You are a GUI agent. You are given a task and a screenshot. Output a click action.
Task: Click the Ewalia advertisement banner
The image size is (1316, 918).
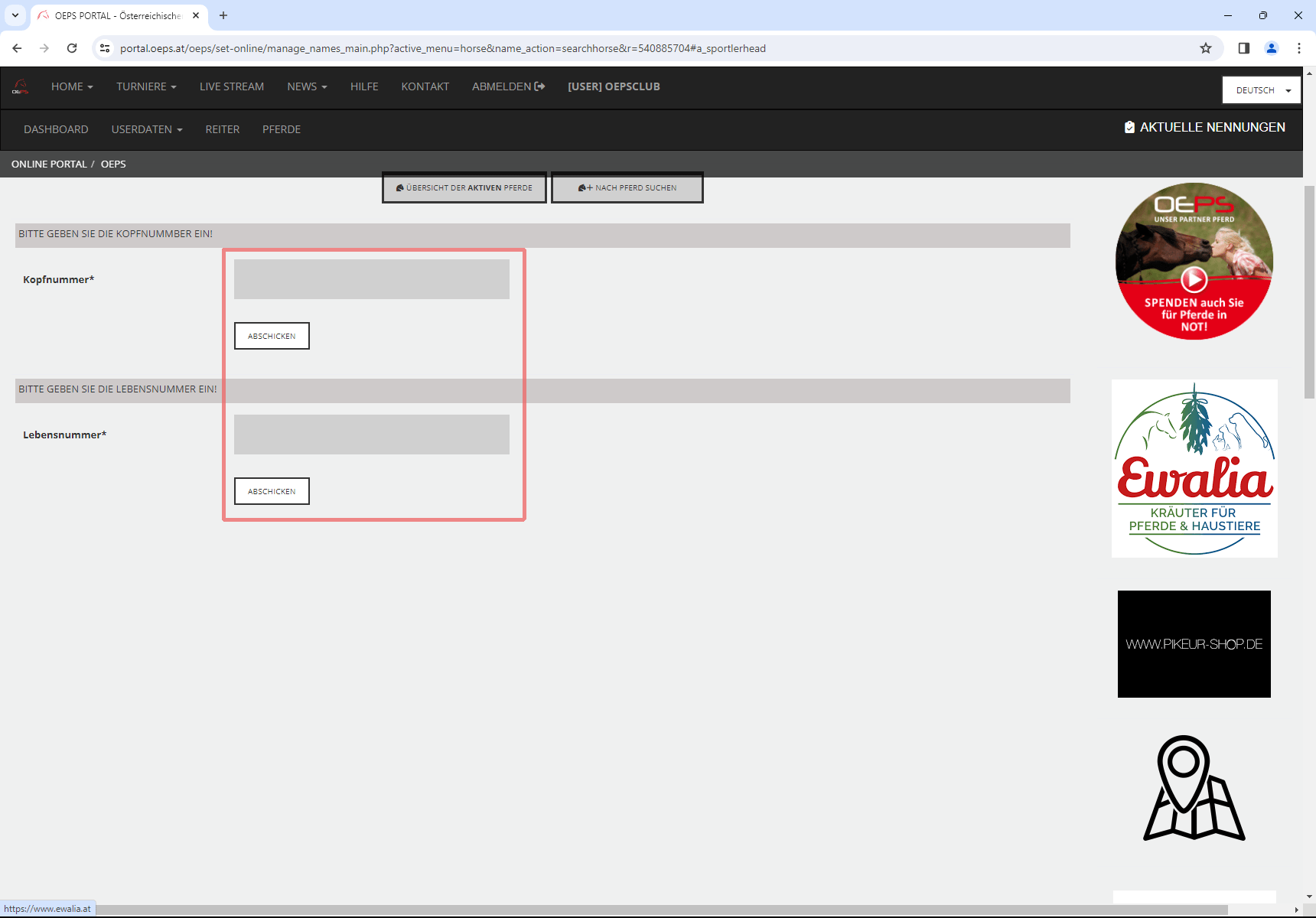pos(1194,468)
